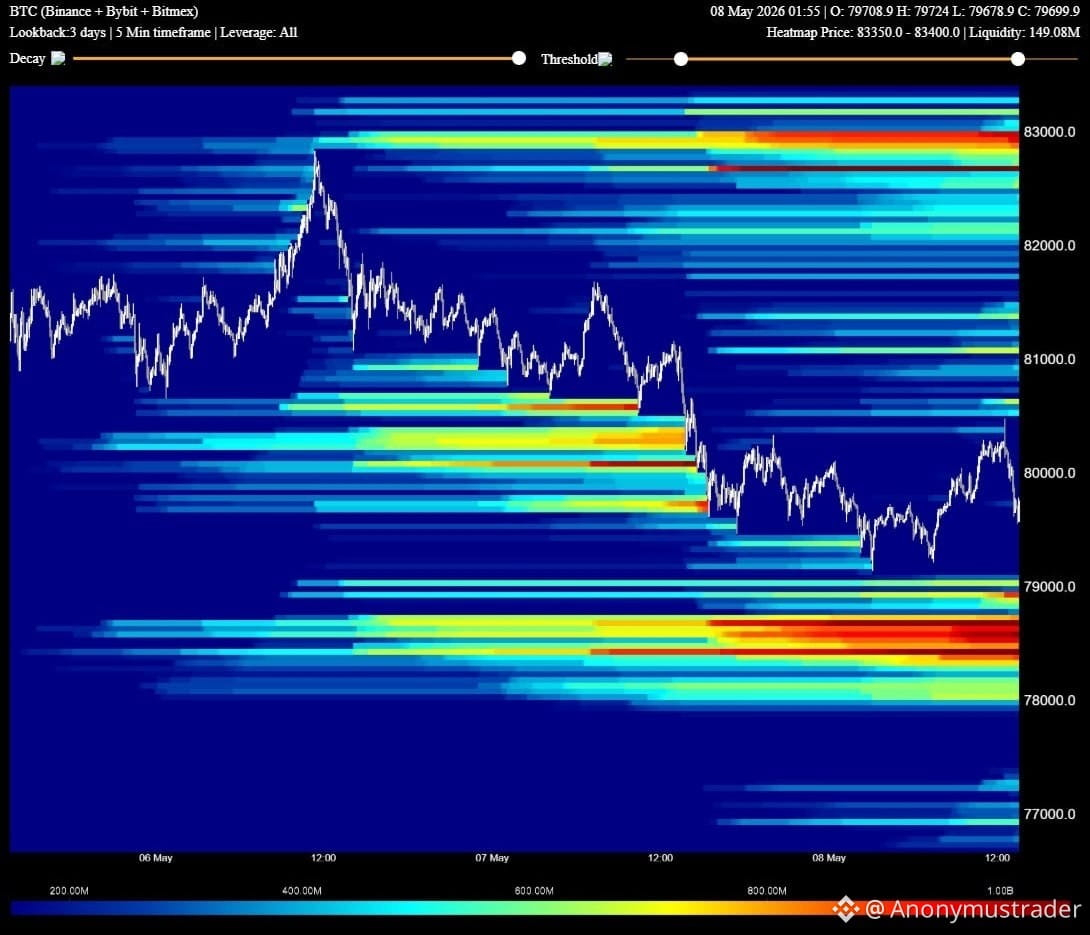Click the 200.00M legend label
This screenshot has width=1090, height=935.
coord(69,891)
